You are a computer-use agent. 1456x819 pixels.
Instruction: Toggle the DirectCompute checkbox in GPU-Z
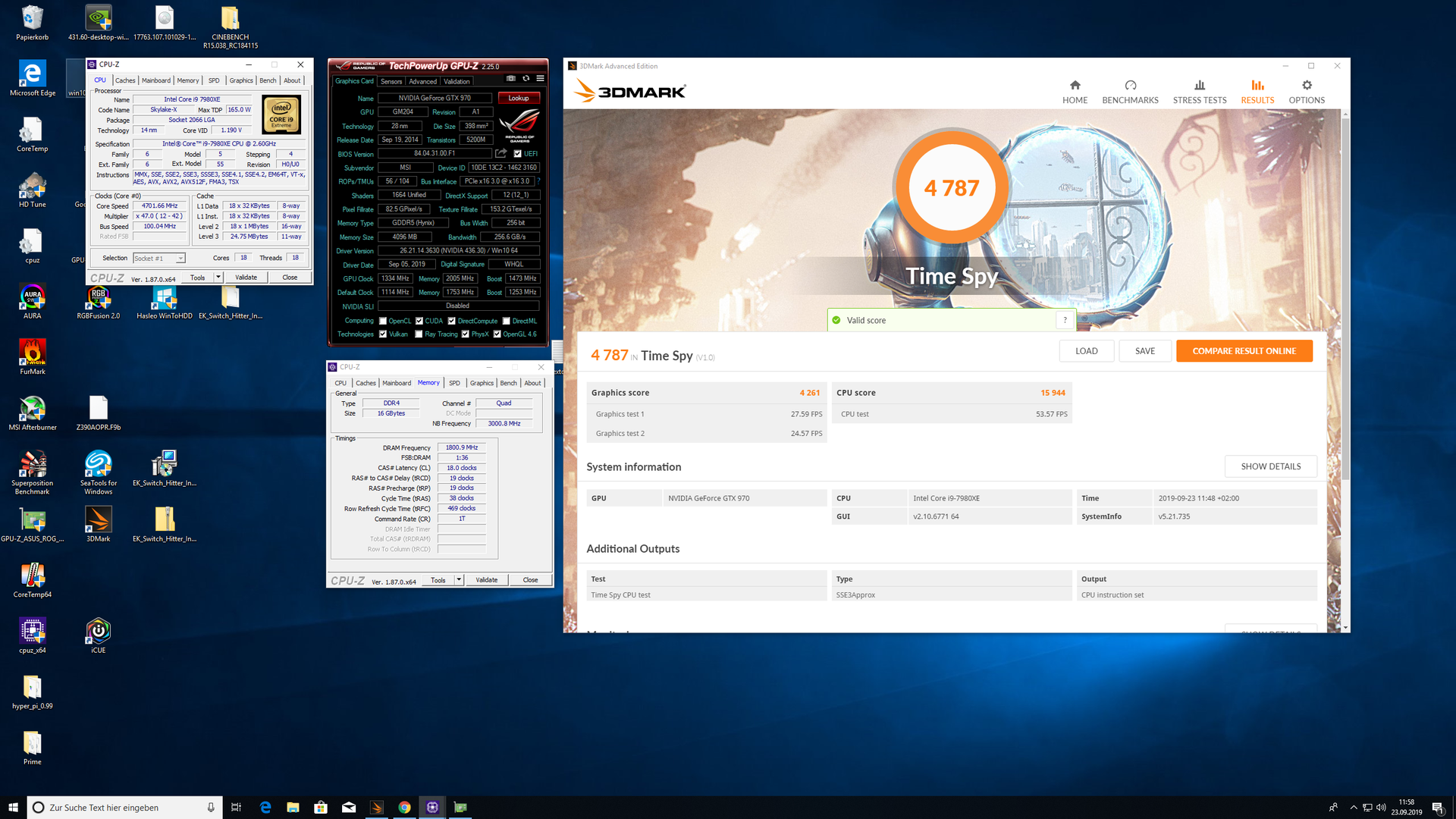coord(452,321)
